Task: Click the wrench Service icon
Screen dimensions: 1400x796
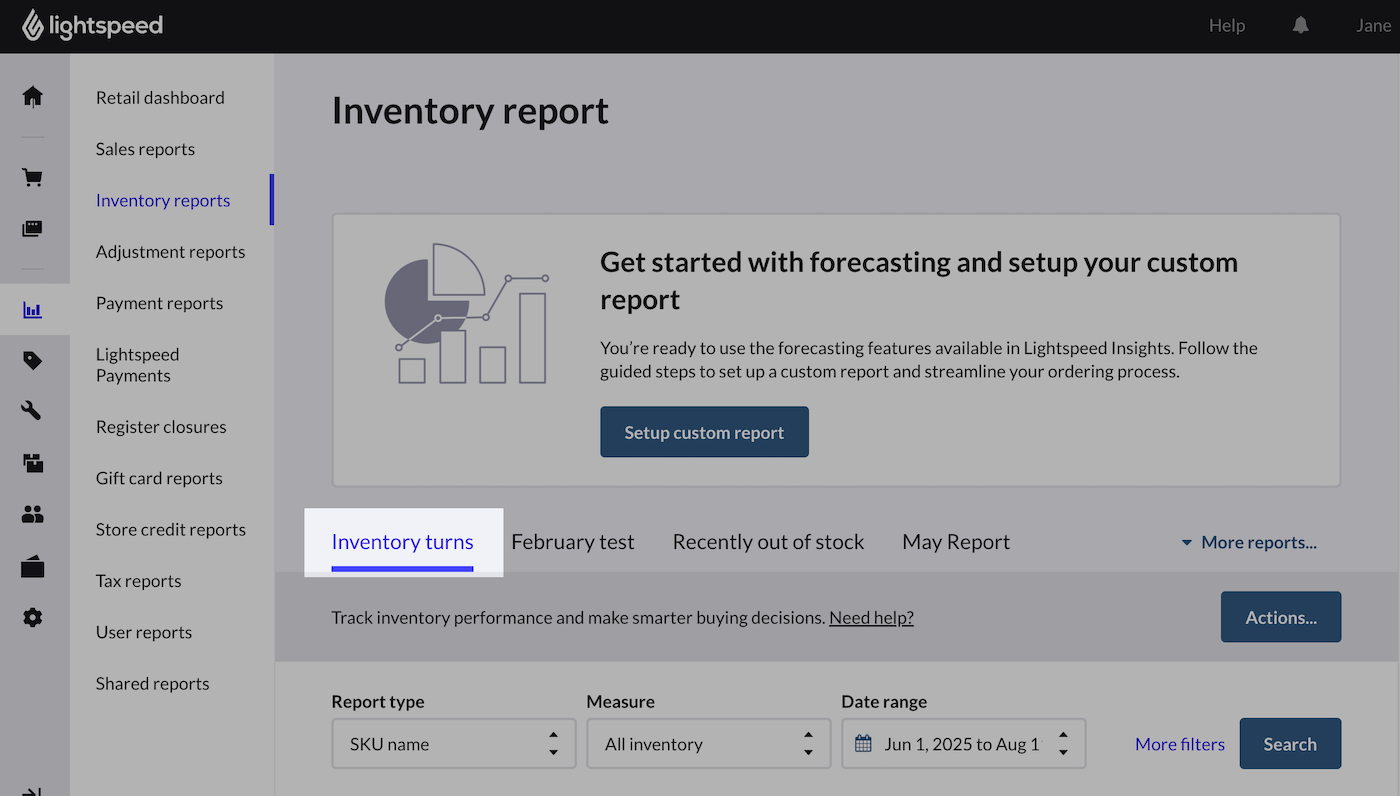Action: click(32, 410)
